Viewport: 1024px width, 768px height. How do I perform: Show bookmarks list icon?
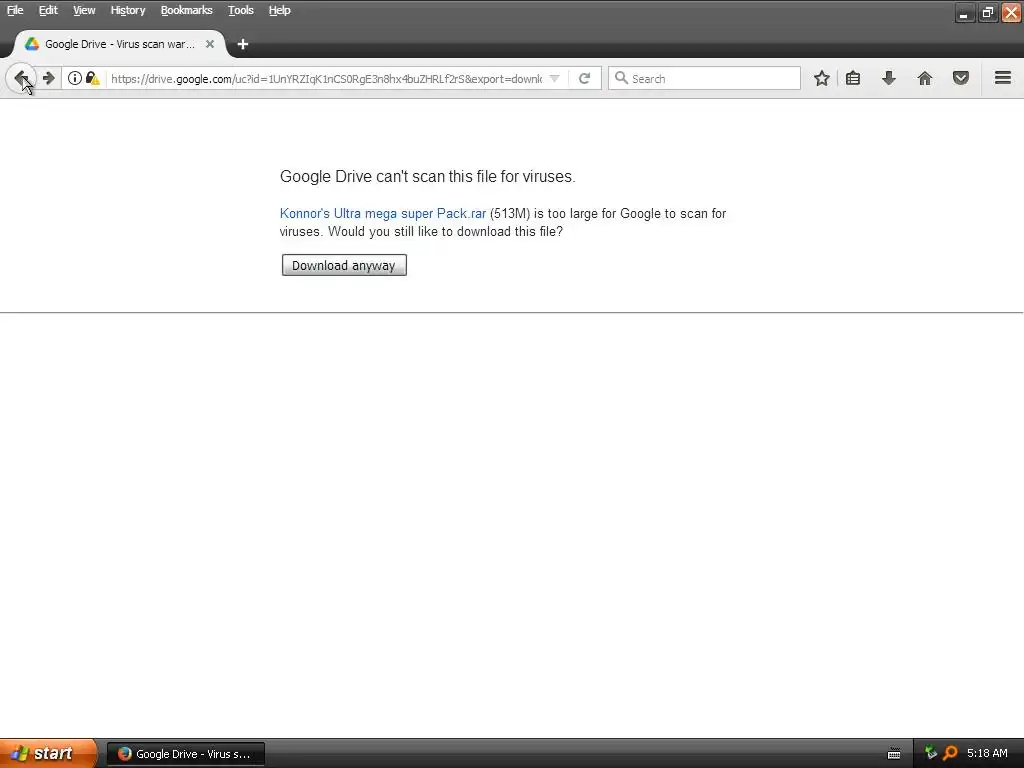click(853, 78)
